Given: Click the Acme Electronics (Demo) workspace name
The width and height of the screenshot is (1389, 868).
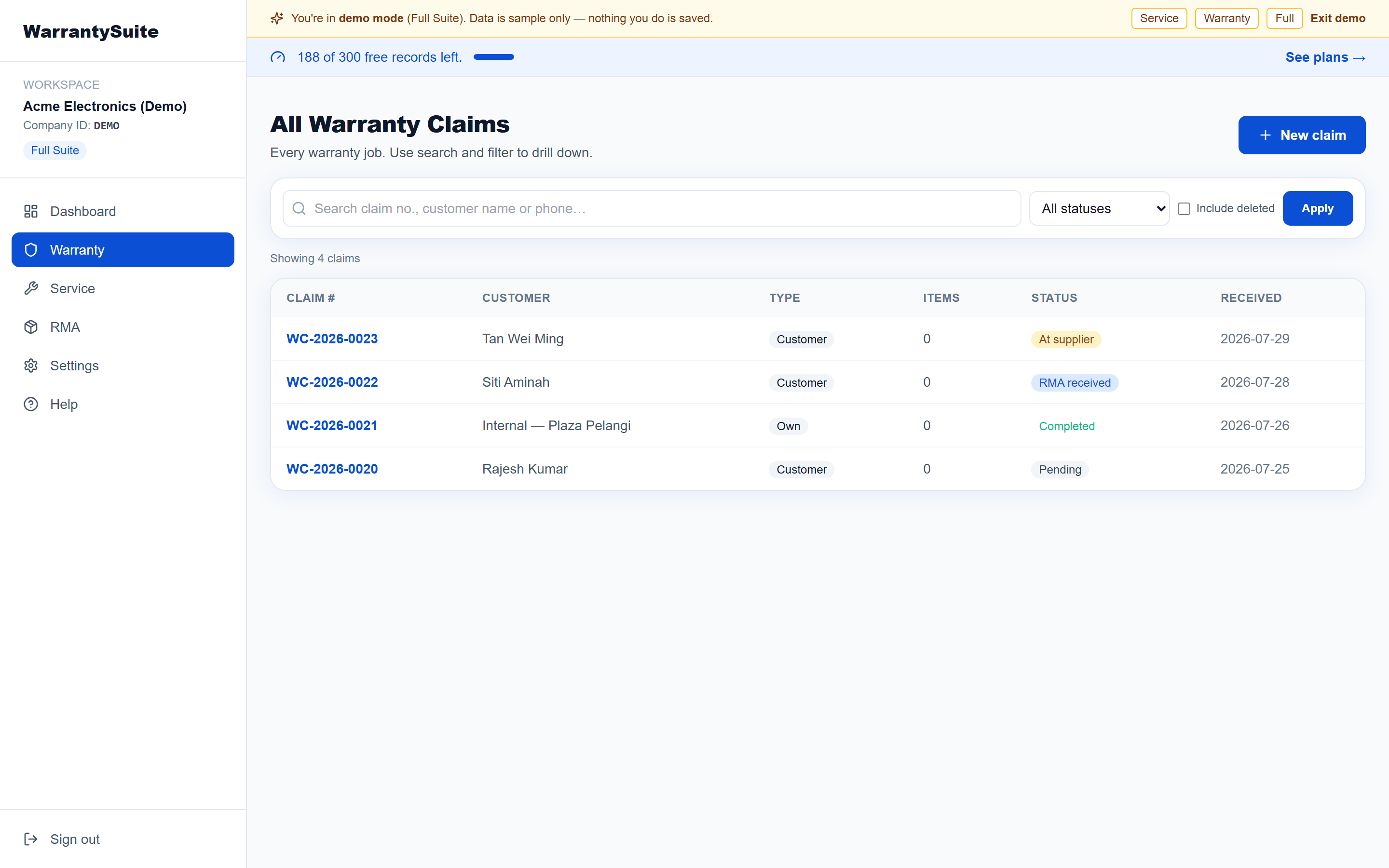Looking at the screenshot, I should [105, 106].
